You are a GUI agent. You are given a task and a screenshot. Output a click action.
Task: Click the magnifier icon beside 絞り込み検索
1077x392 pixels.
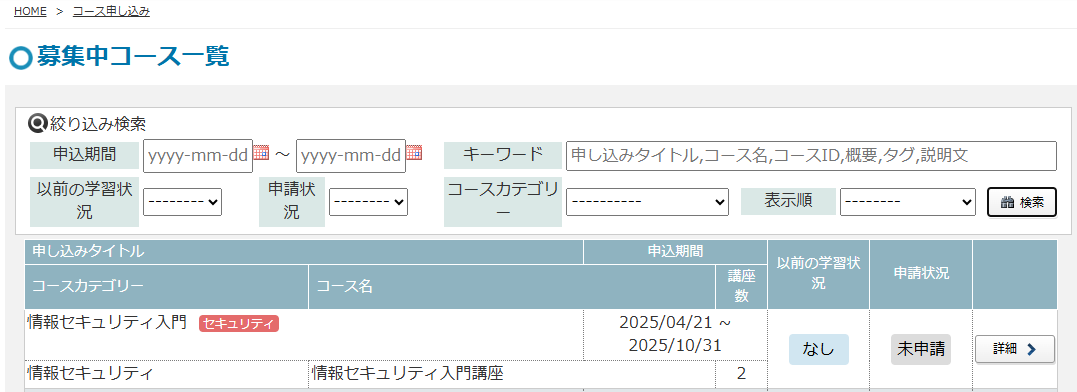[37, 124]
